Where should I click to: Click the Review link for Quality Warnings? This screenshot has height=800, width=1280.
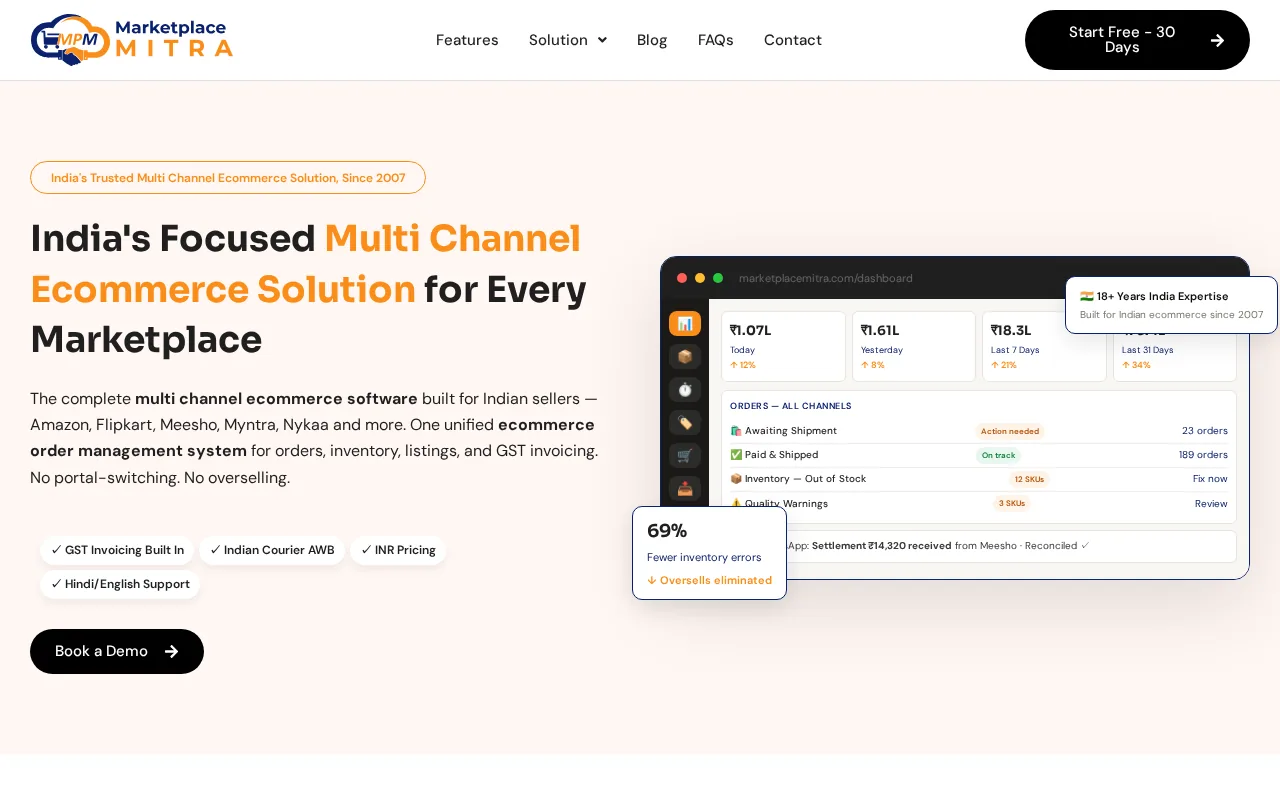coord(1211,503)
